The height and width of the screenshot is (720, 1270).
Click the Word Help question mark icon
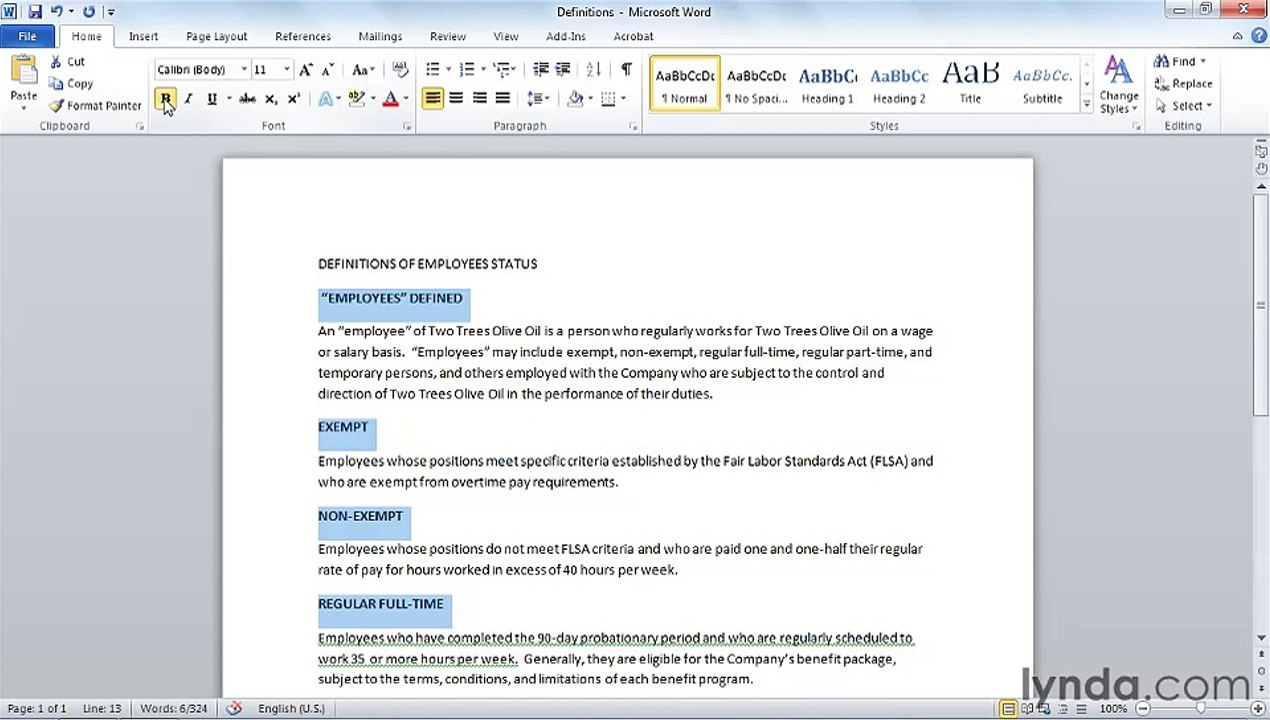point(1257,36)
